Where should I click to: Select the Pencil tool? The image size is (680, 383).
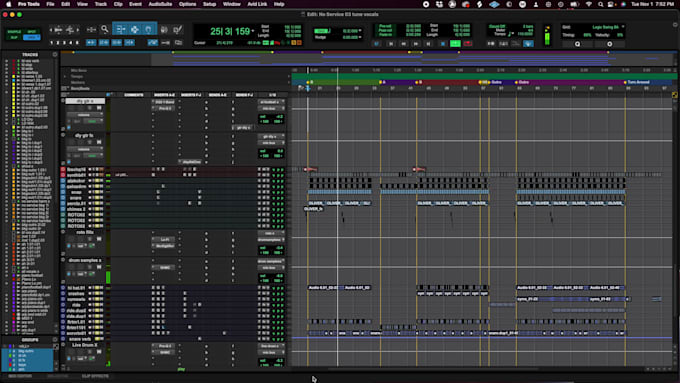click(x=177, y=29)
